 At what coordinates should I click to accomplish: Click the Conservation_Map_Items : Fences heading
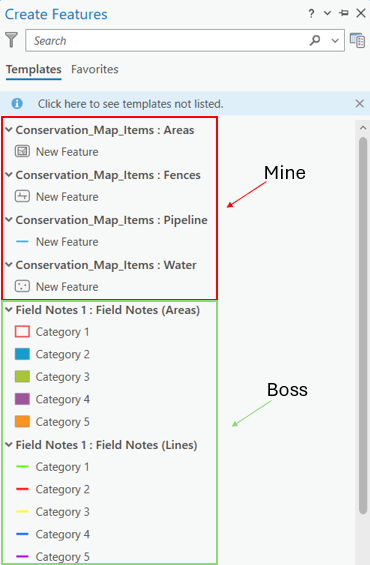tap(108, 175)
